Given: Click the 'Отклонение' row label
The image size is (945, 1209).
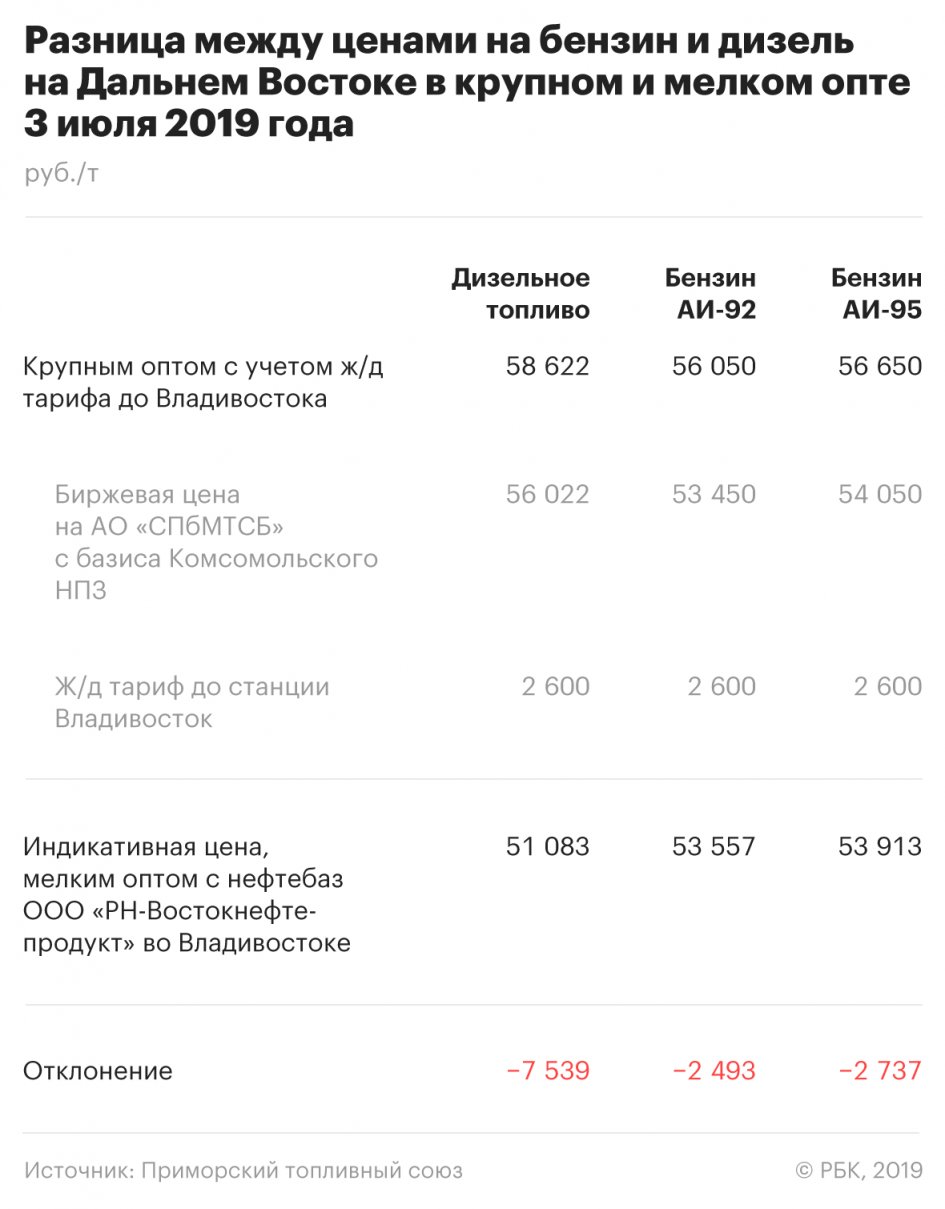Looking at the screenshot, I should pyautogui.click(x=98, y=1071).
